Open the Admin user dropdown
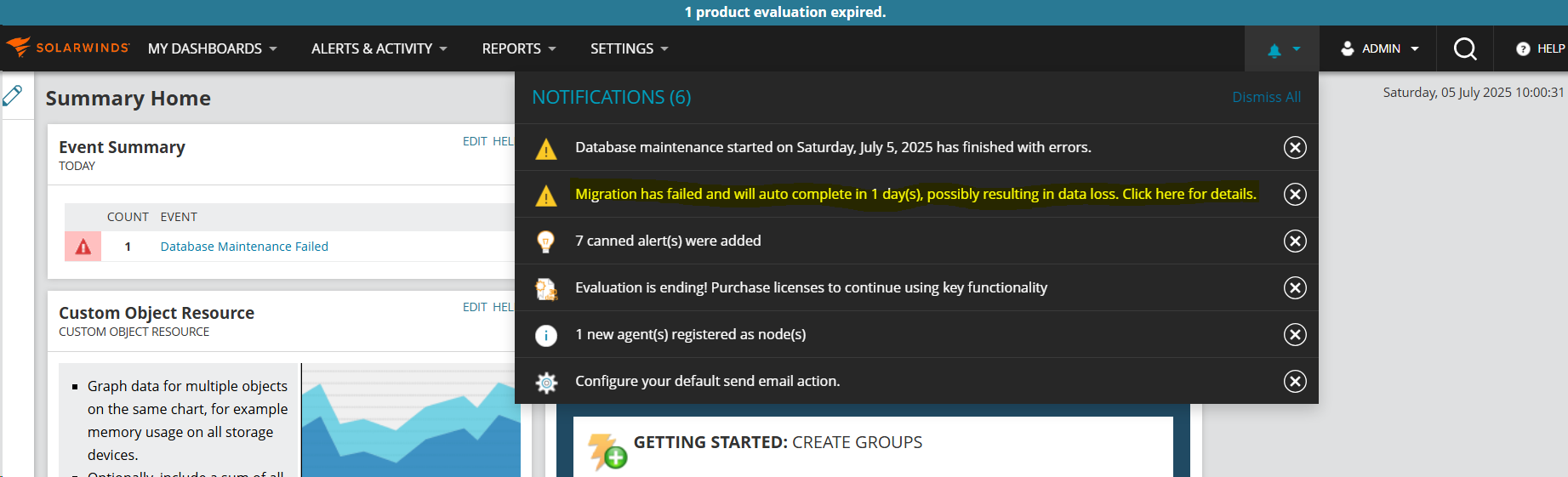The height and width of the screenshot is (477, 1568). pos(1379,48)
